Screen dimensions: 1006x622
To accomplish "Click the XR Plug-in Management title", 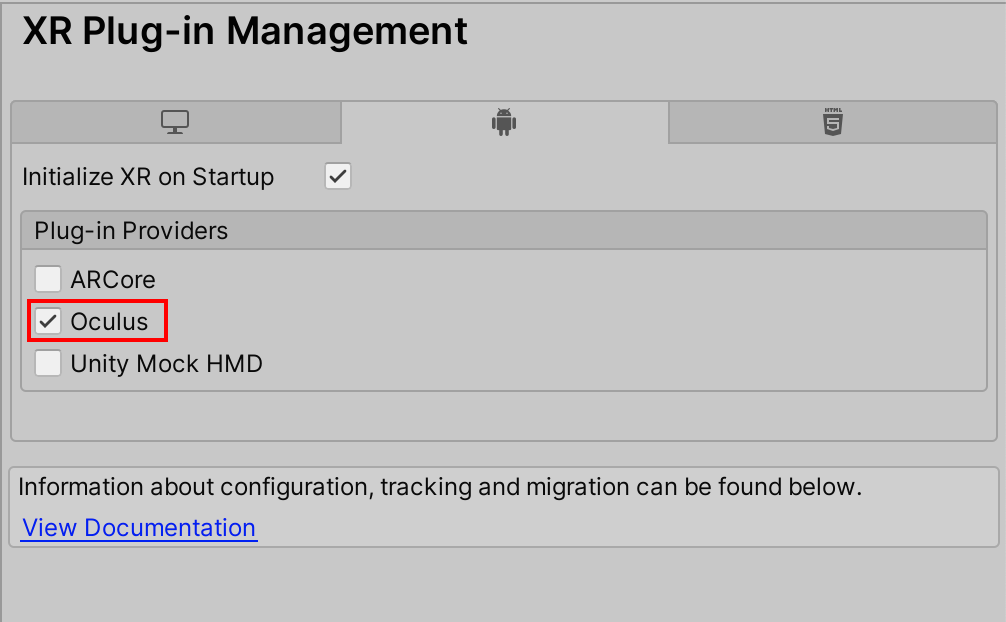I will click(x=245, y=31).
